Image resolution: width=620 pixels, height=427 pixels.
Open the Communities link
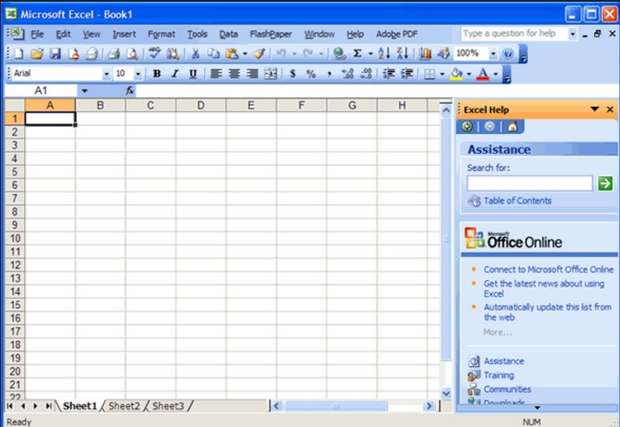click(x=507, y=389)
